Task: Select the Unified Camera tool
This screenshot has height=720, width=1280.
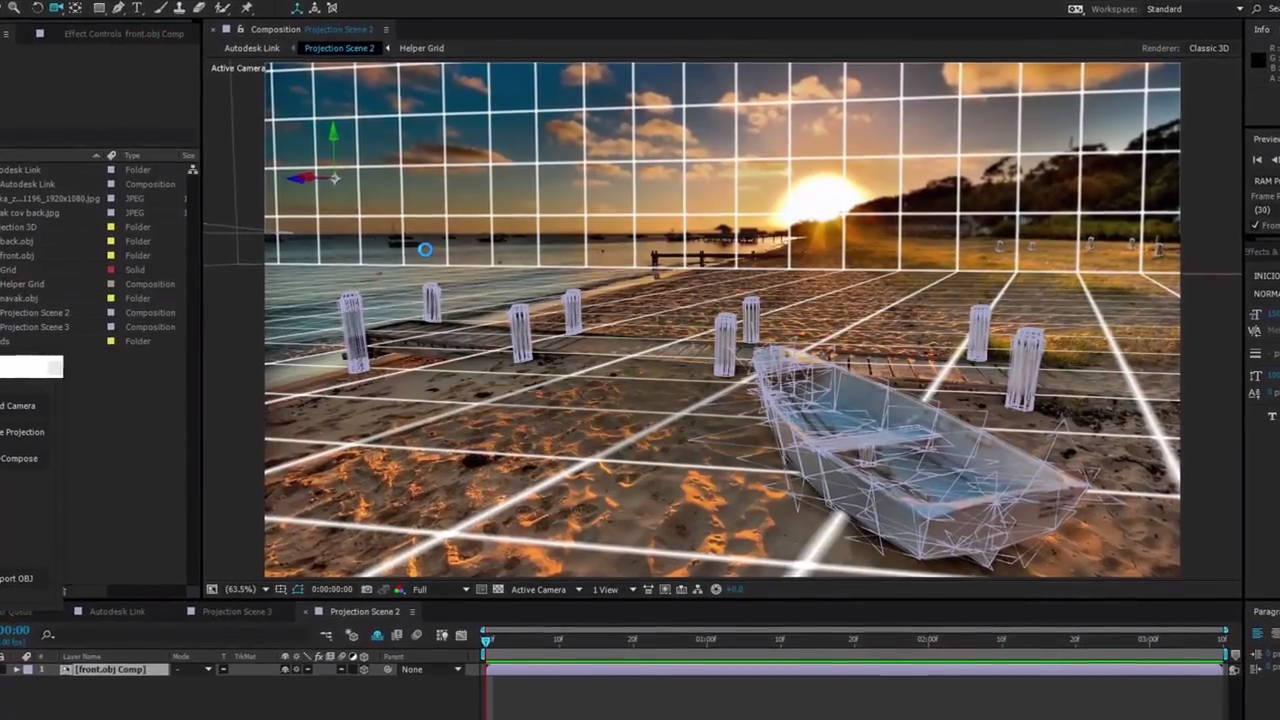Action: [x=56, y=7]
